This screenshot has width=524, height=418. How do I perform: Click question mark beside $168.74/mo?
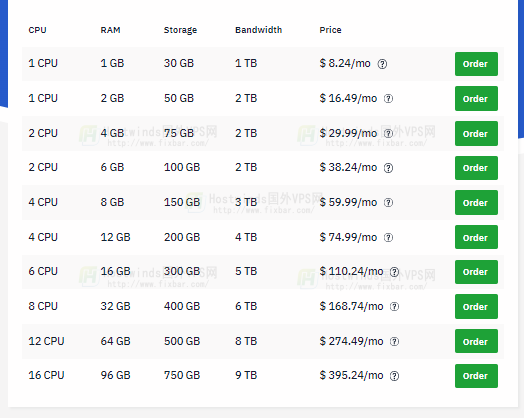point(394,306)
